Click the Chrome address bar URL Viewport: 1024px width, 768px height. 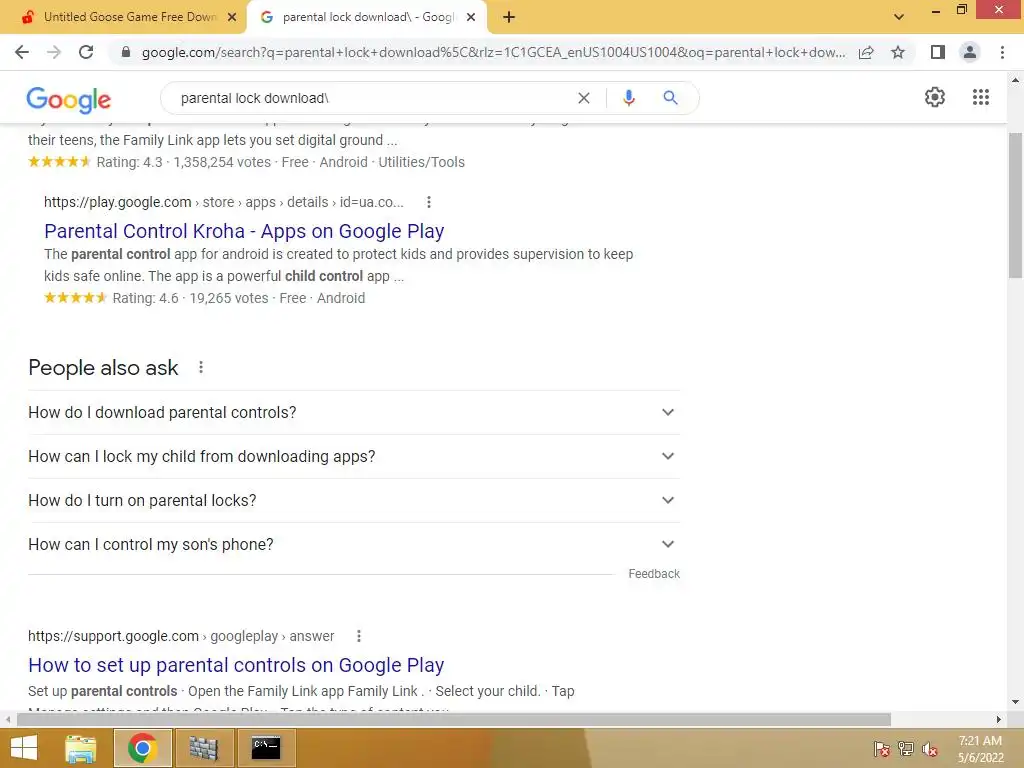click(493, 52)
